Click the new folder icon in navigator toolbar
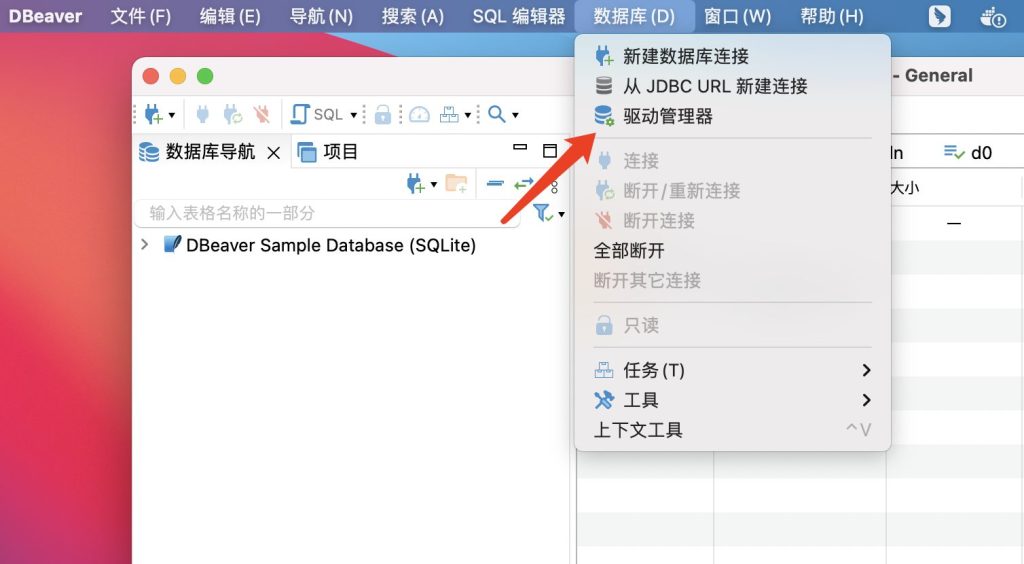 pyautogui.click(x=456, y=183)
